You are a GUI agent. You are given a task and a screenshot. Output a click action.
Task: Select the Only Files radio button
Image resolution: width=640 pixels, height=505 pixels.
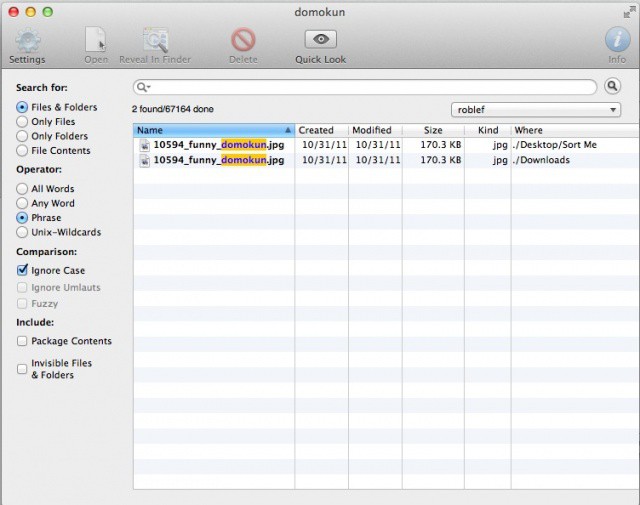[23, 122]
